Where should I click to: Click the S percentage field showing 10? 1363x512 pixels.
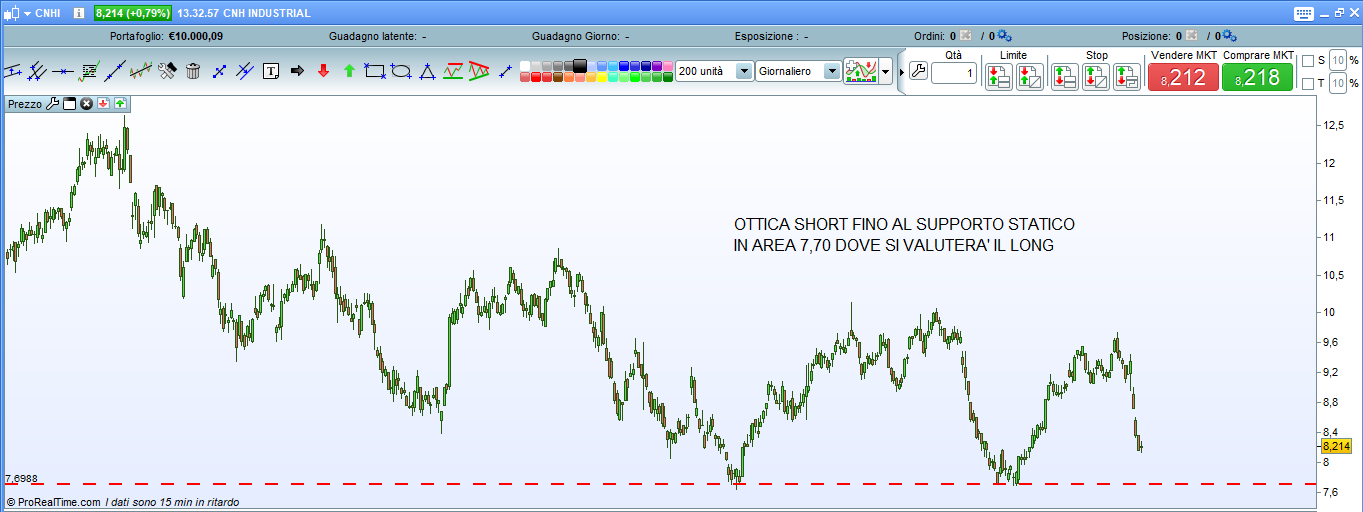coord(1338,60)
